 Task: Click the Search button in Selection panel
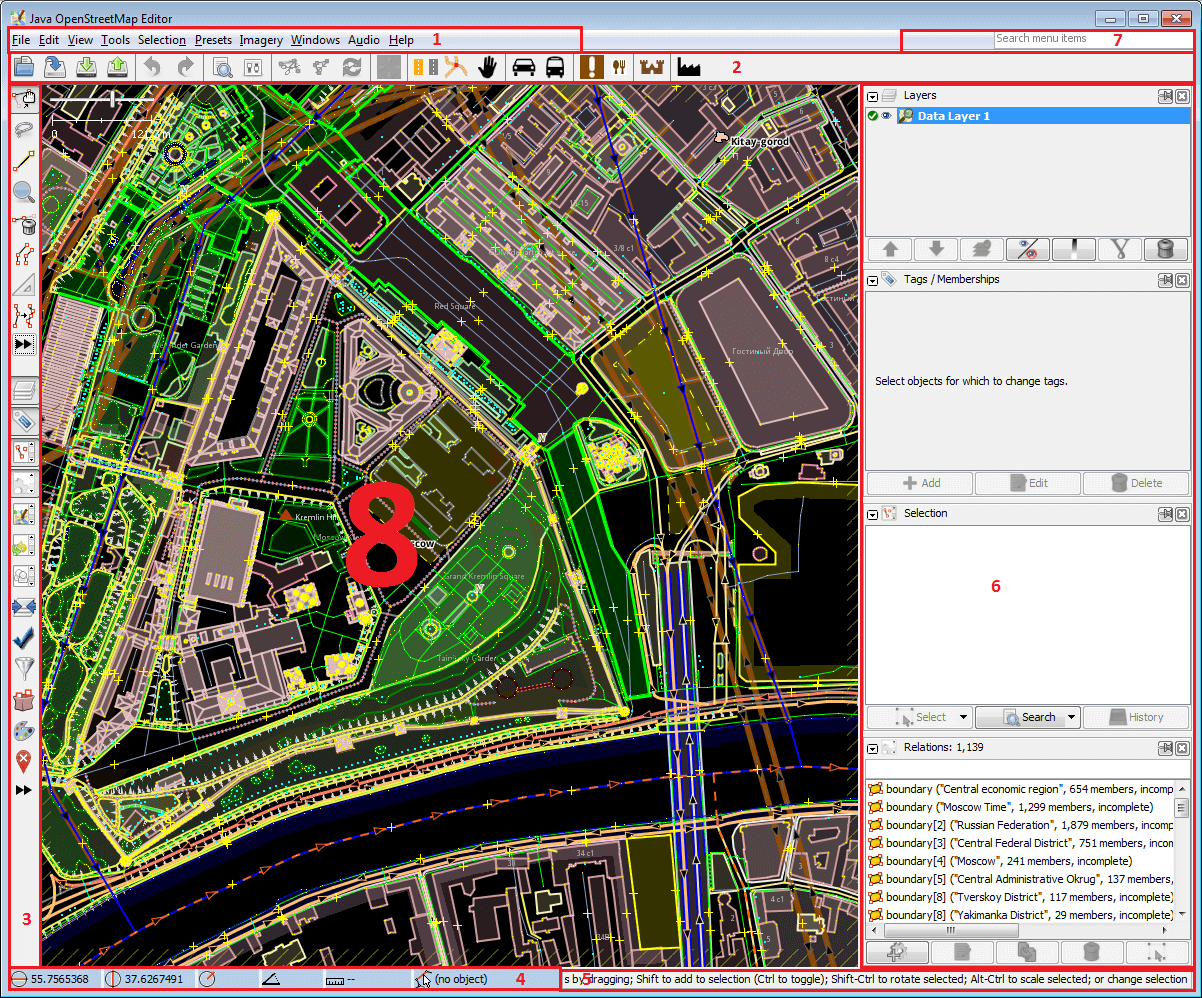click(x=1027, y=717)
